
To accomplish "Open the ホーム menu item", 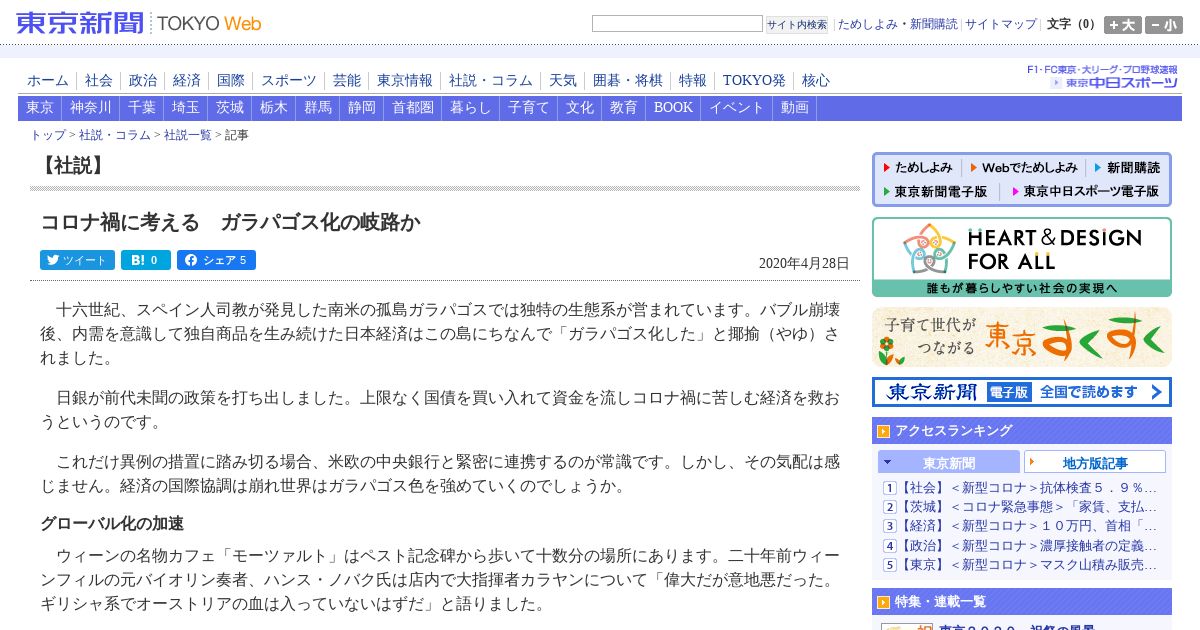I will coord(48,81).
